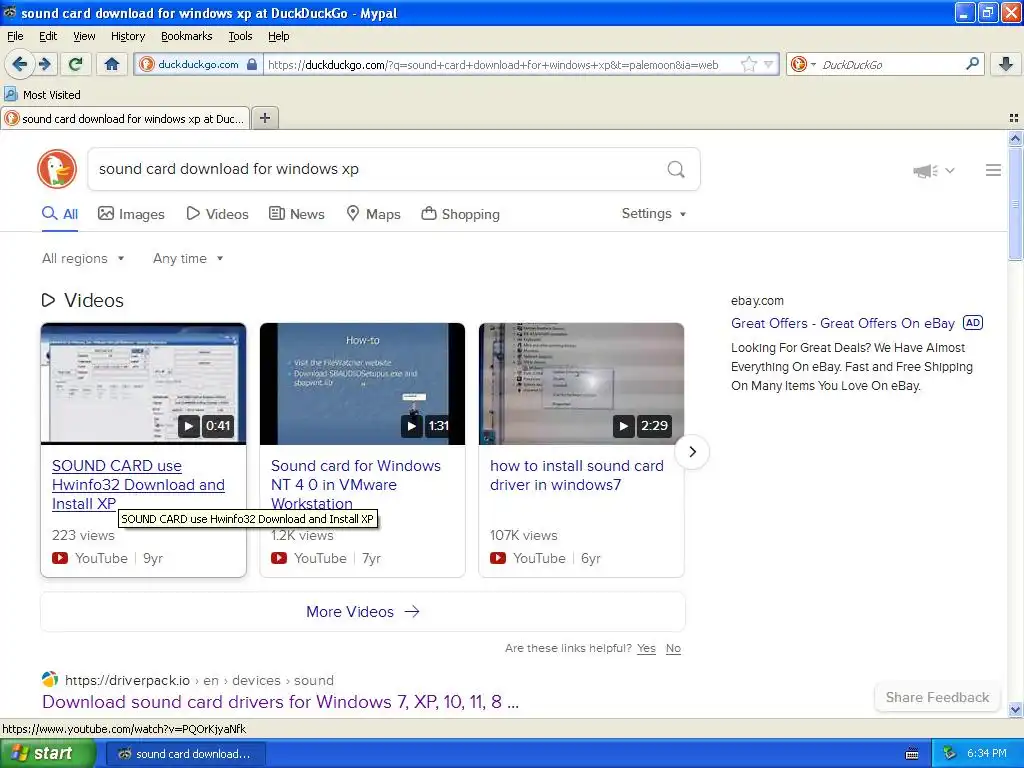Expand the Settings dropdown
Screen dimensions: 1024x768
coord(654,214)
